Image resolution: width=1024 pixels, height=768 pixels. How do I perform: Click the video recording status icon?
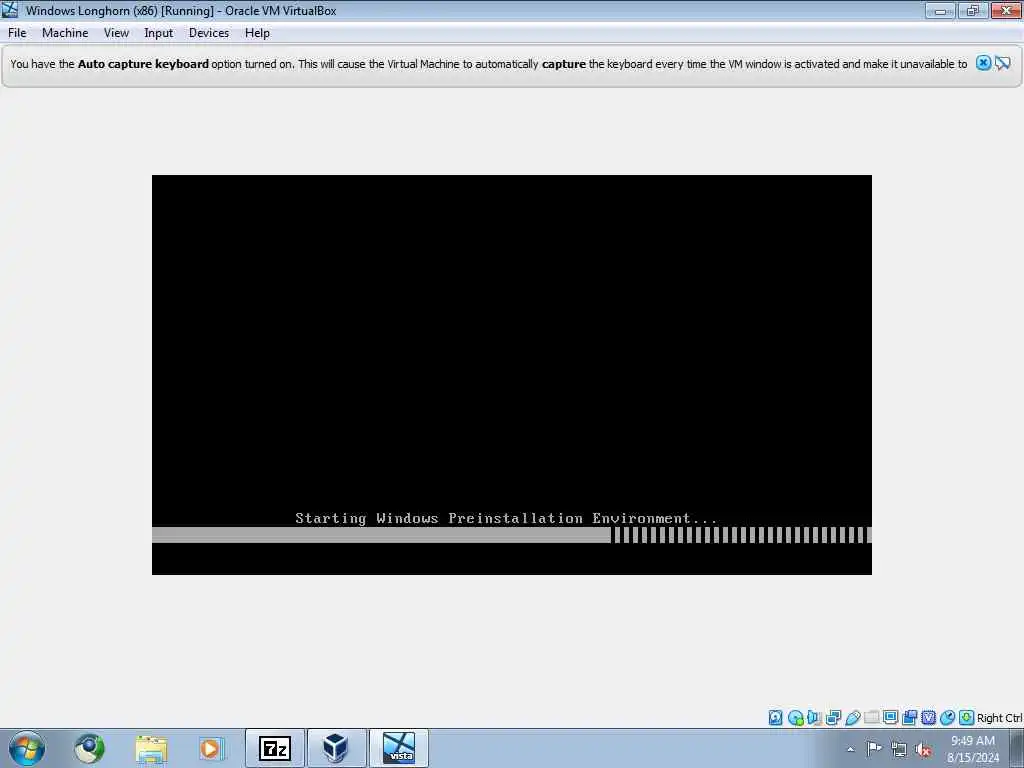[909, 718]
